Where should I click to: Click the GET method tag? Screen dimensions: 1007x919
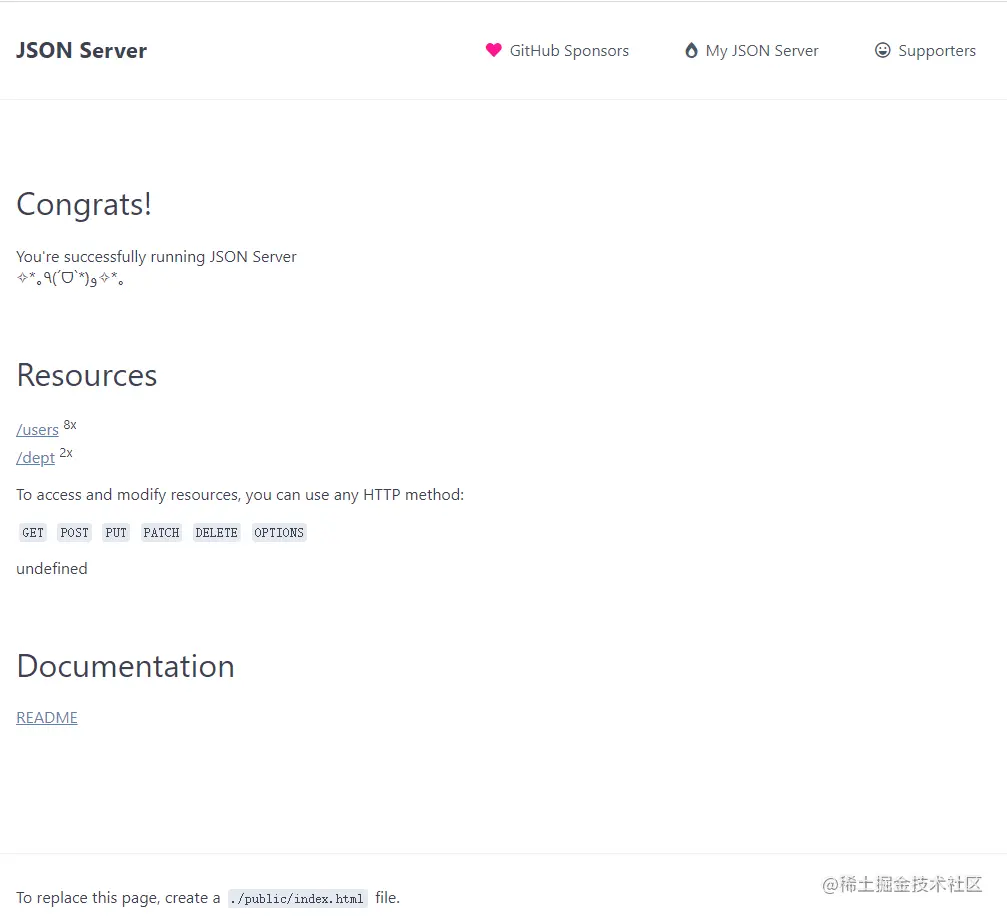pos(33,532)
